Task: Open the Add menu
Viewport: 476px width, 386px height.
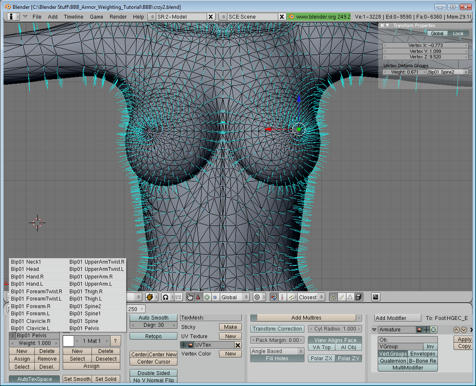Action: pyautogui.click(x=53, y=16)
